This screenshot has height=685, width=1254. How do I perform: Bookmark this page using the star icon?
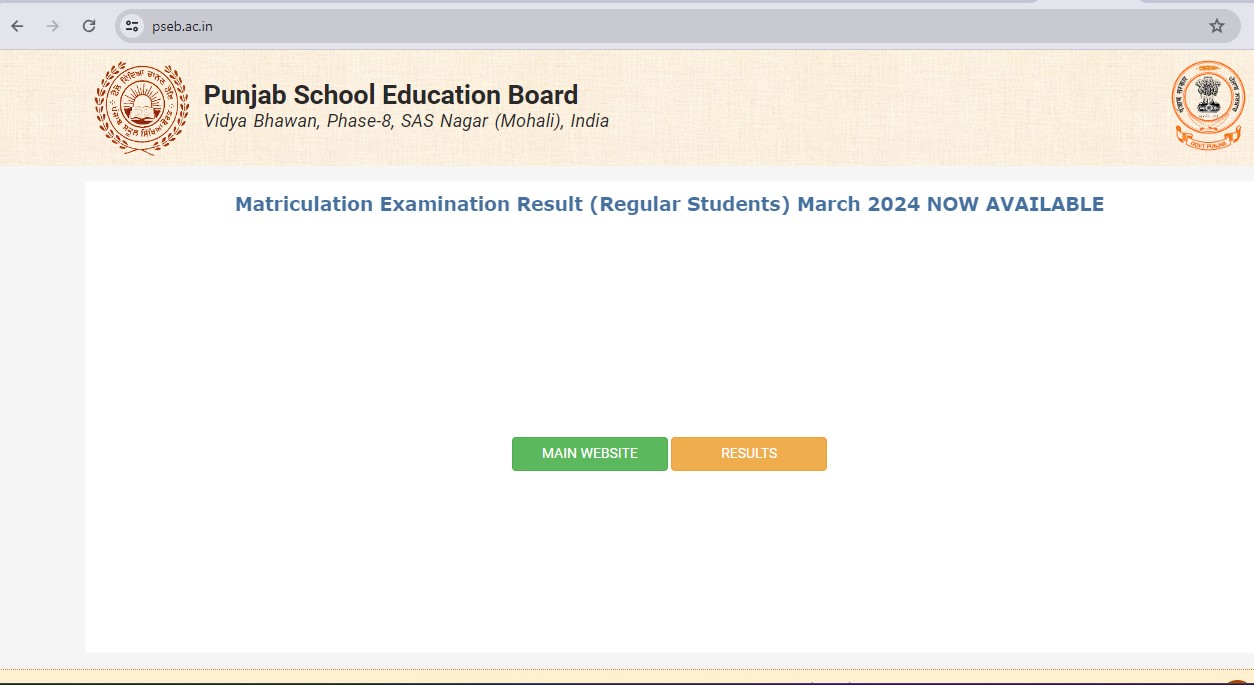[x=1217, y=26]
